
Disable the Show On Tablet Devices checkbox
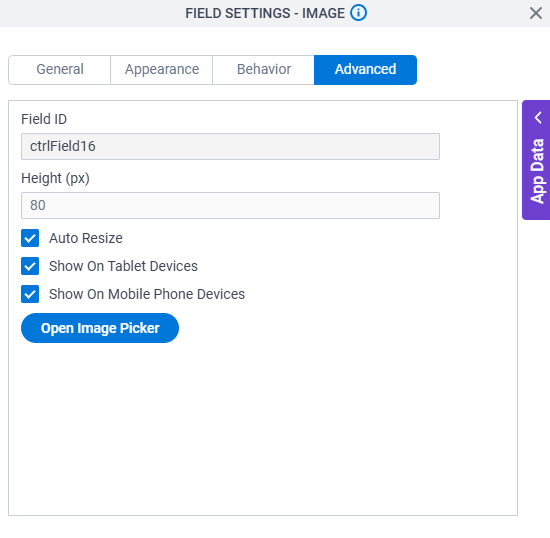click(30, 266)
